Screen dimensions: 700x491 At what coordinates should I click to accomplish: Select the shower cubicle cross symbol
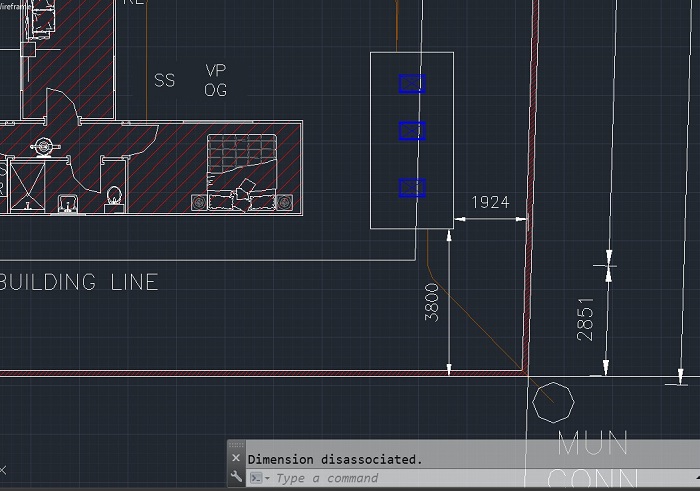click(x=27, y=186)
